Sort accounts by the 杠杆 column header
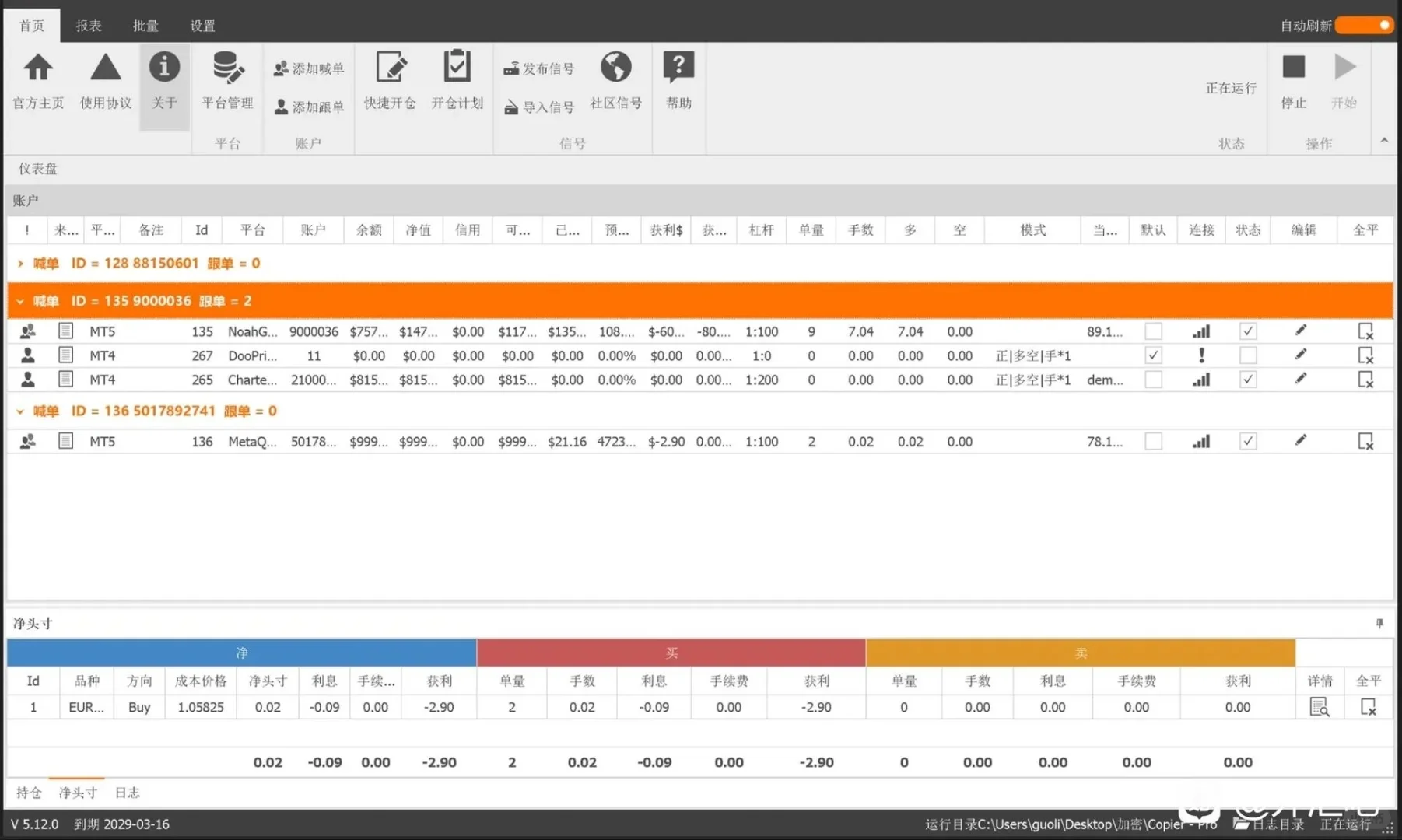Screen dimensions: 1402x840 tap(761, 230)
